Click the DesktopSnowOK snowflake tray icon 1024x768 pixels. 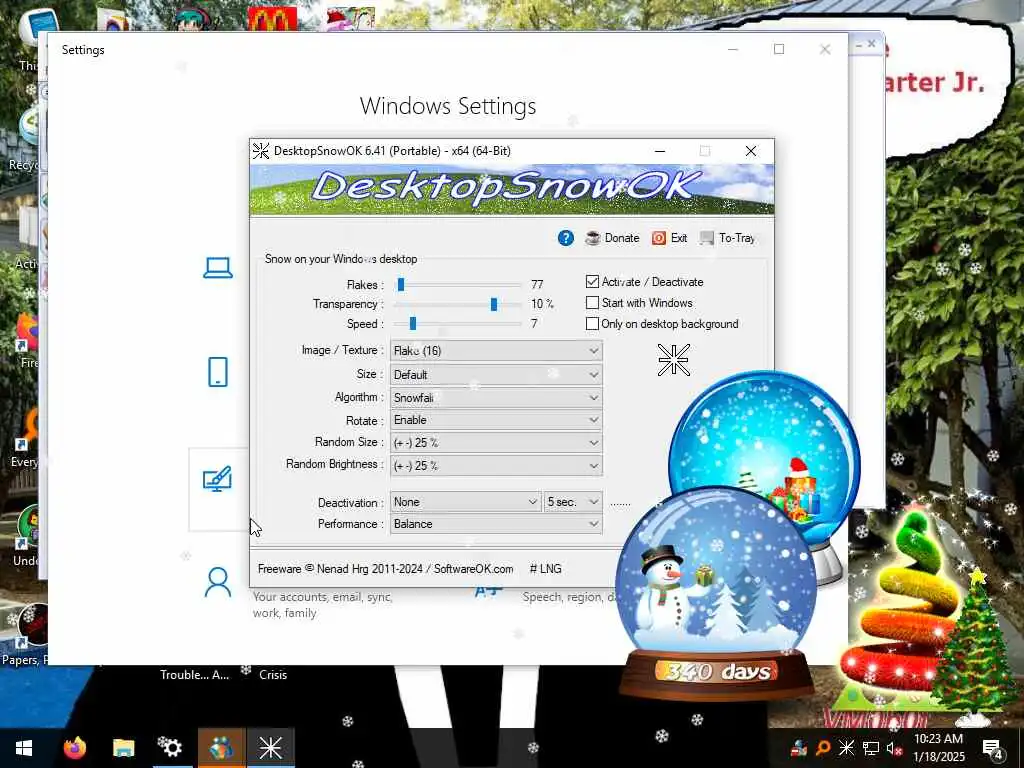pyautogui.click(x=846, y=748)
